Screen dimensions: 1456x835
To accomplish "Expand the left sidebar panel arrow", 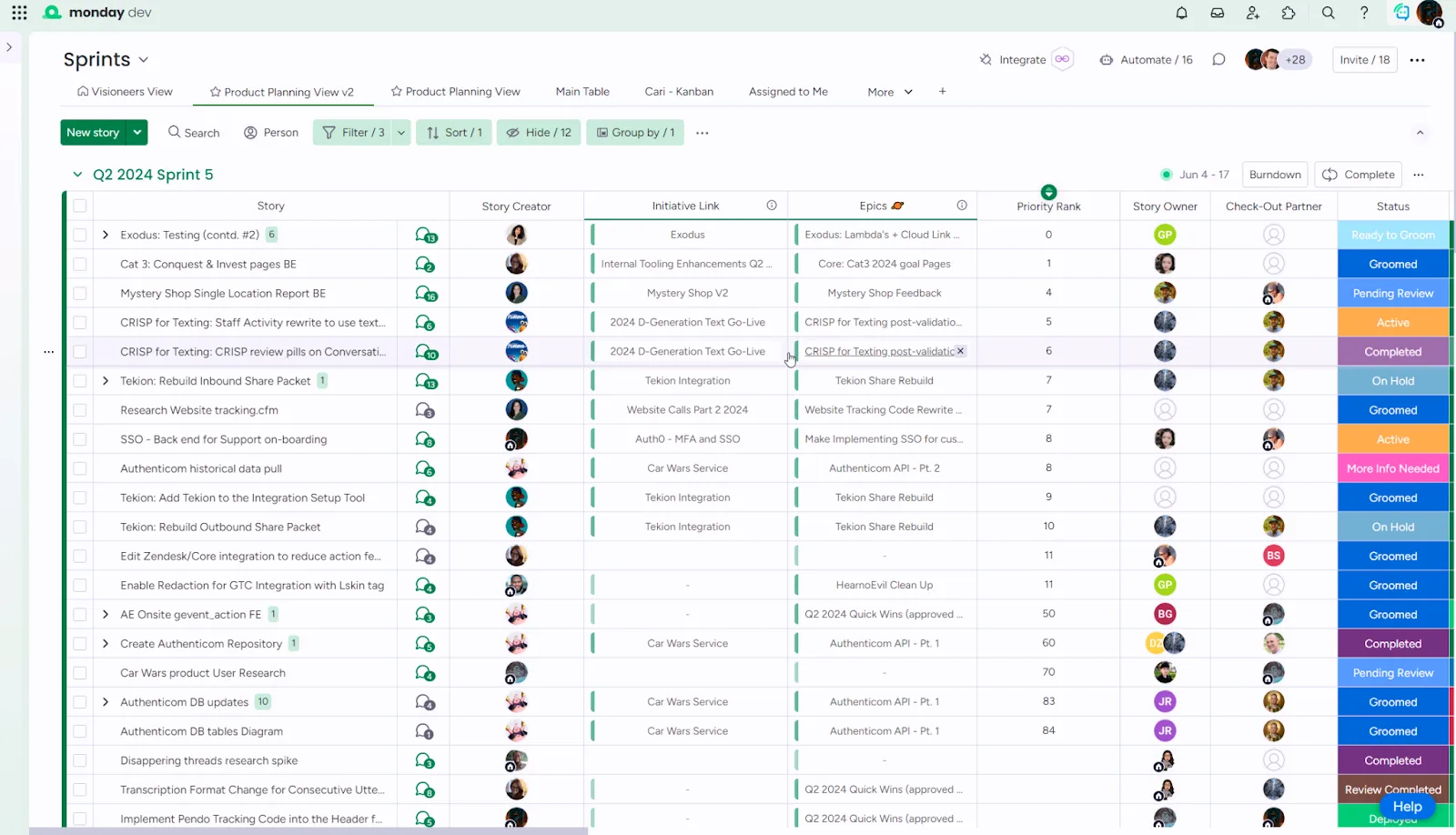I will [x=9, y=47].
